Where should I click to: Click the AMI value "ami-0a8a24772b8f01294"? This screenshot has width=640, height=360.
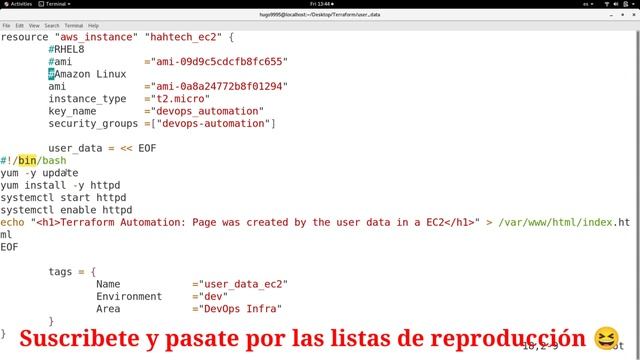[219, 87]
